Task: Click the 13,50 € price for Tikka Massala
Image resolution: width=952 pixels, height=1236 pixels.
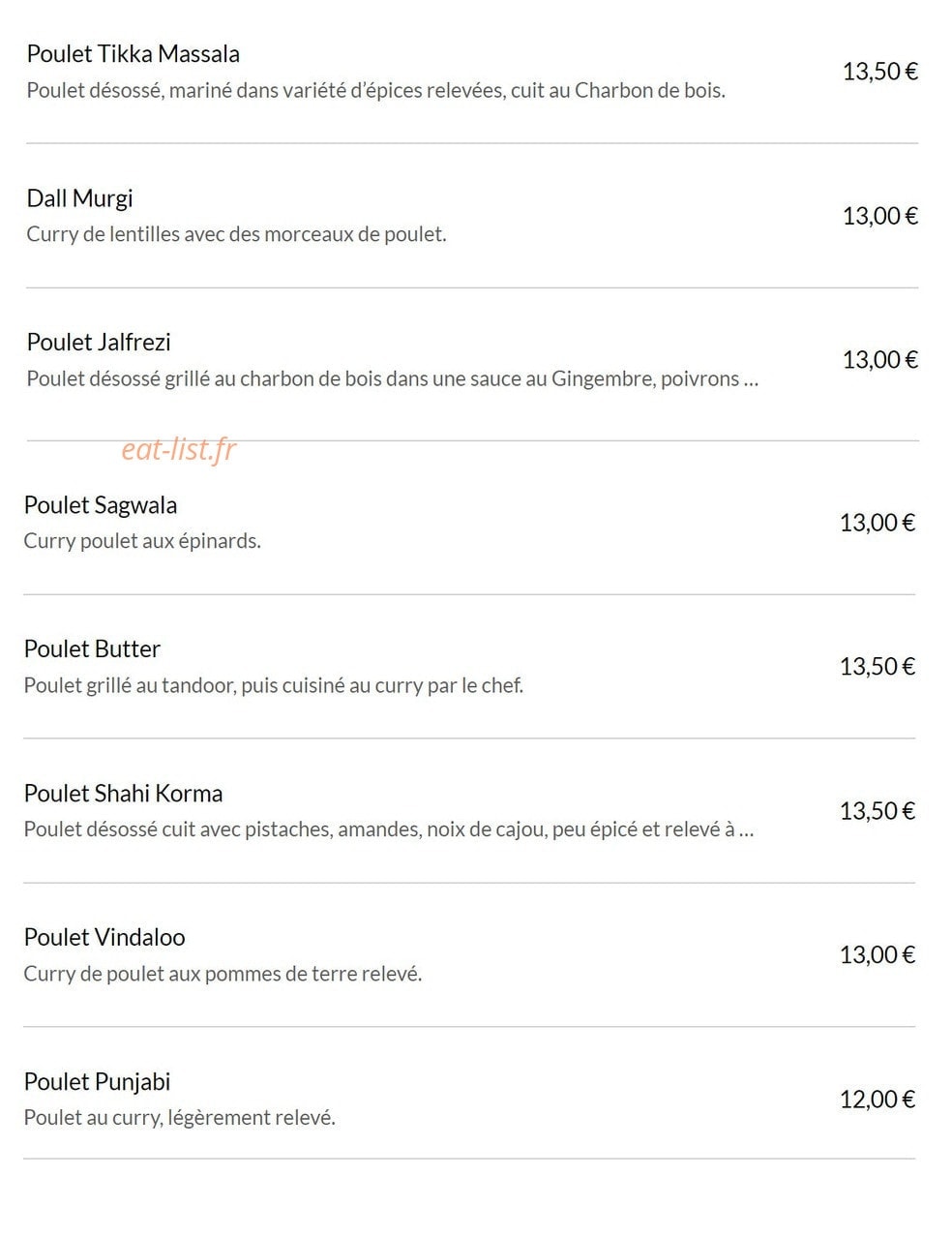Action: (879, 72)
